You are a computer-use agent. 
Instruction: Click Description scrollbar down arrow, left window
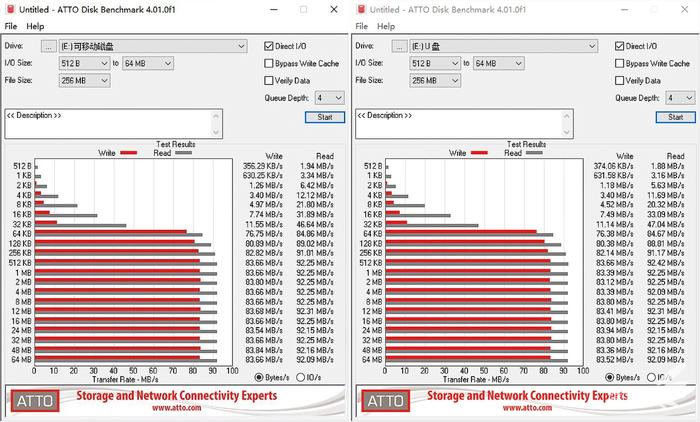(216, 132)
